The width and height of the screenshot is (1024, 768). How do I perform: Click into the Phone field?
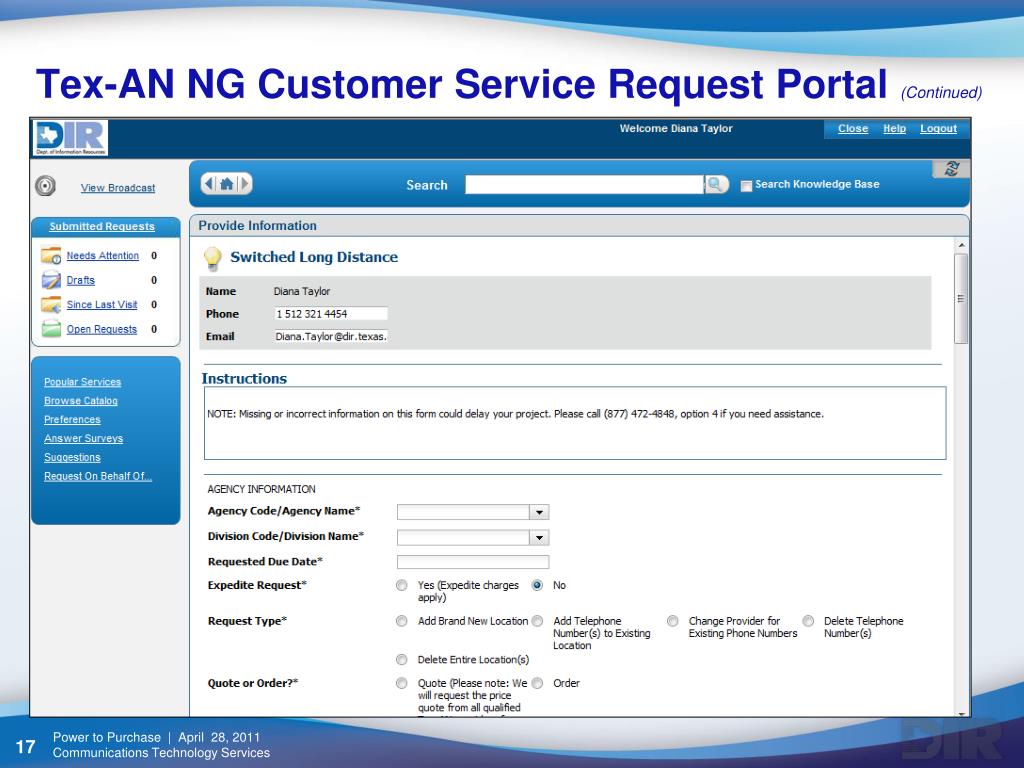click(331, 314)
